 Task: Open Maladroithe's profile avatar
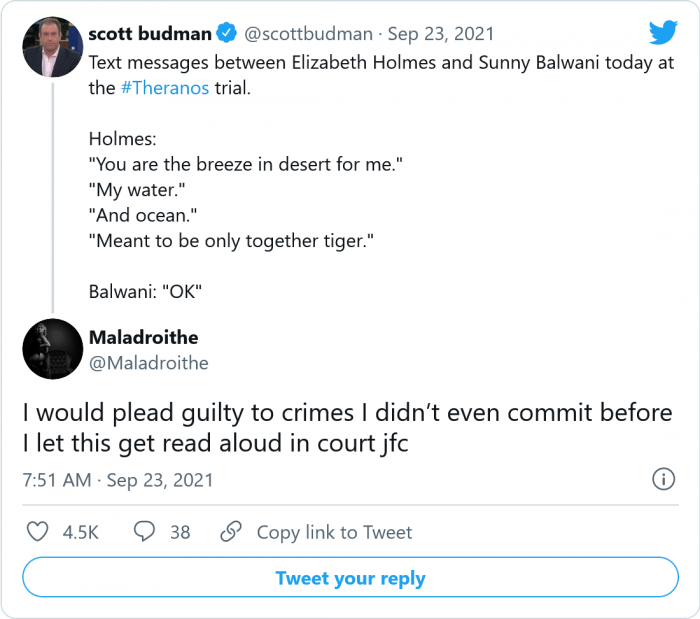[x=51, y=349]
